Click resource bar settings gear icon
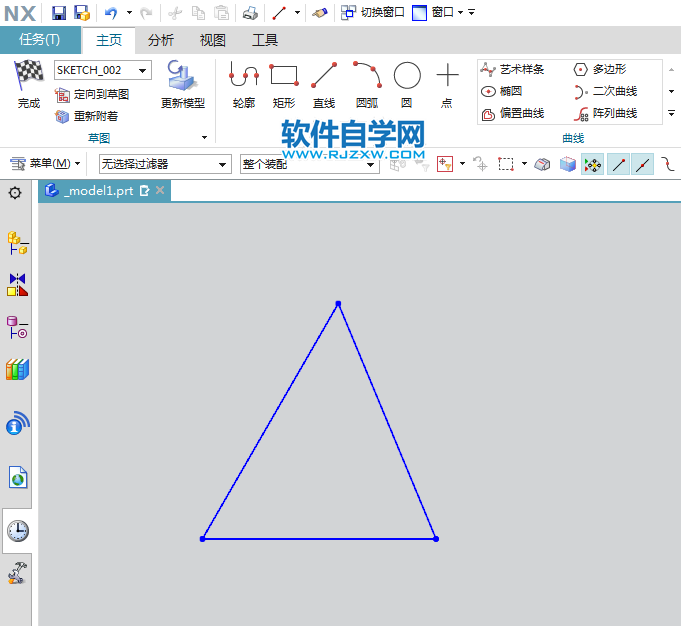This screenshot has width=681, height=626. tap(15, 192)
